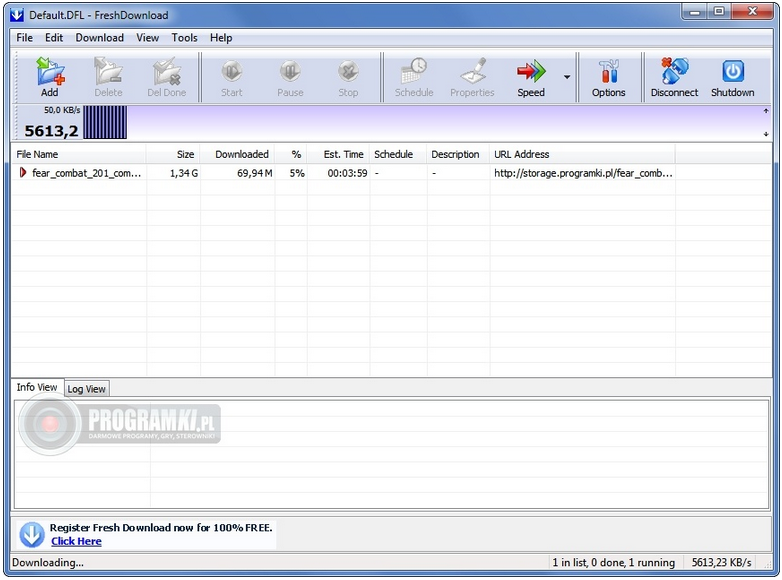
Task: Expand the Speed dropdown arrow
Action: [x=567, y=77]
